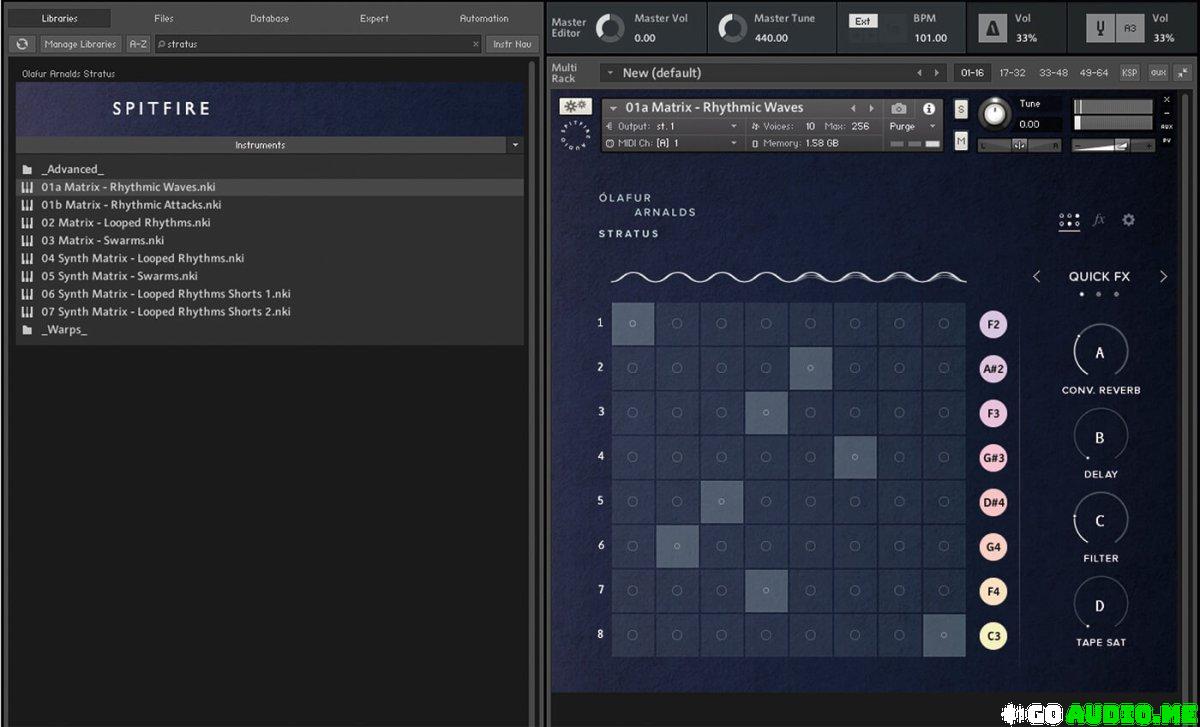Click the tuning fork reference tone icon

1101,28
